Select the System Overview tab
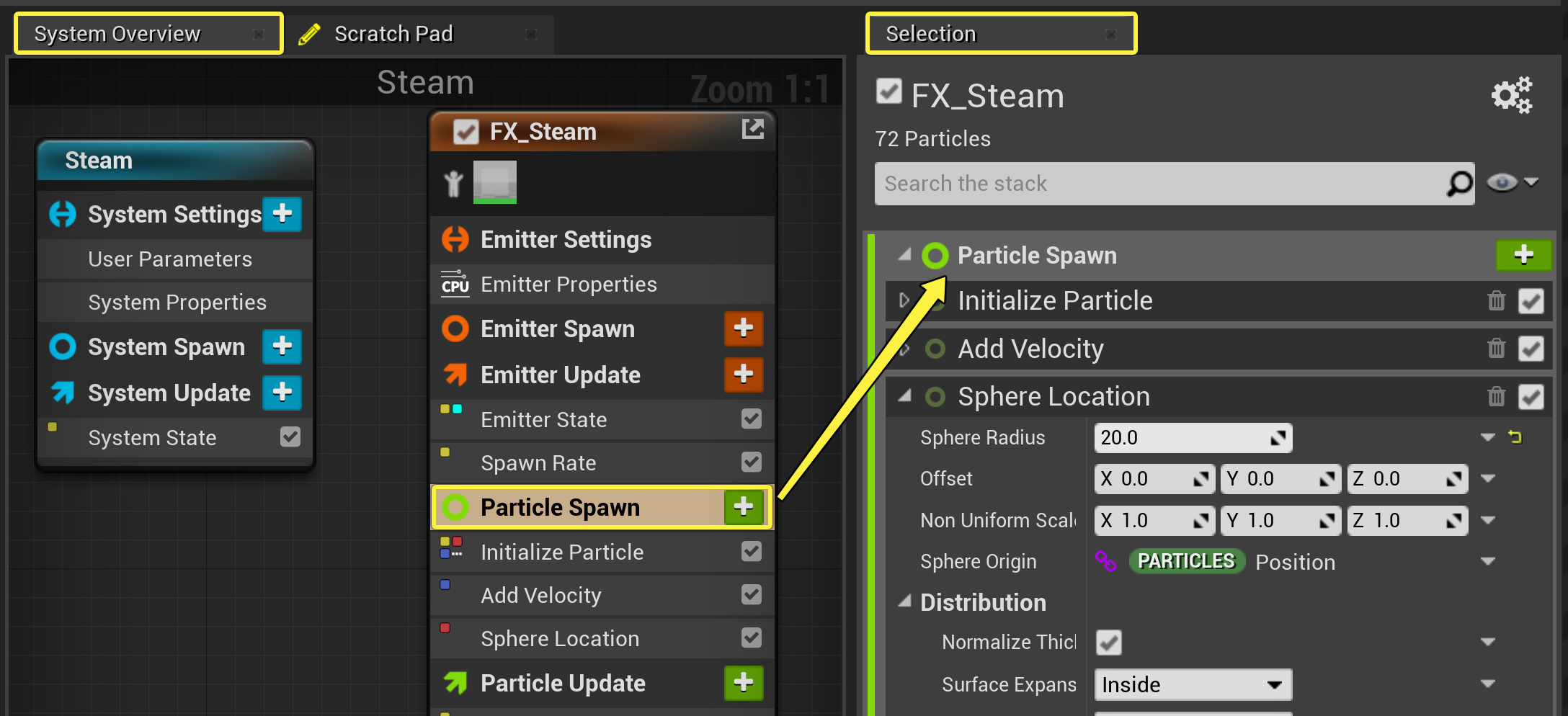The width and height of the screenshot is (1568, 716). pos(117,34)
